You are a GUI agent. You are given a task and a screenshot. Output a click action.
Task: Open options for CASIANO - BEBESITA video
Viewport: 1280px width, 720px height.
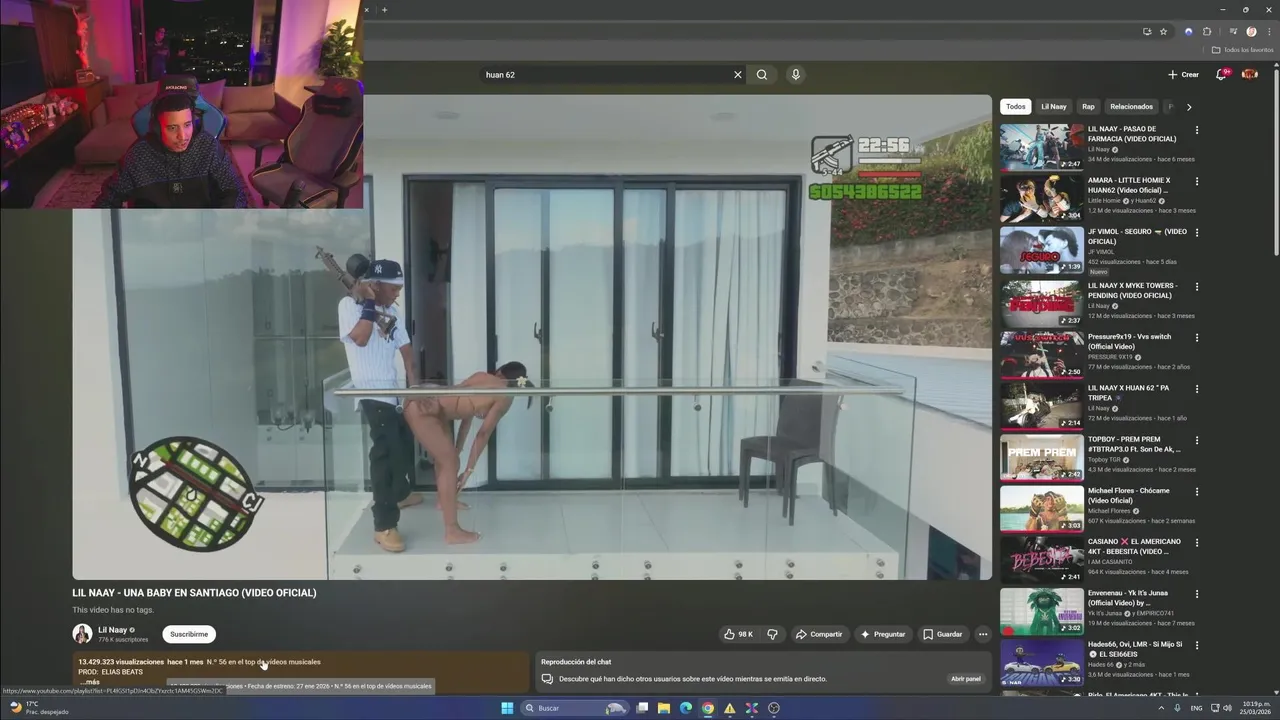(x=1196, y=543)
